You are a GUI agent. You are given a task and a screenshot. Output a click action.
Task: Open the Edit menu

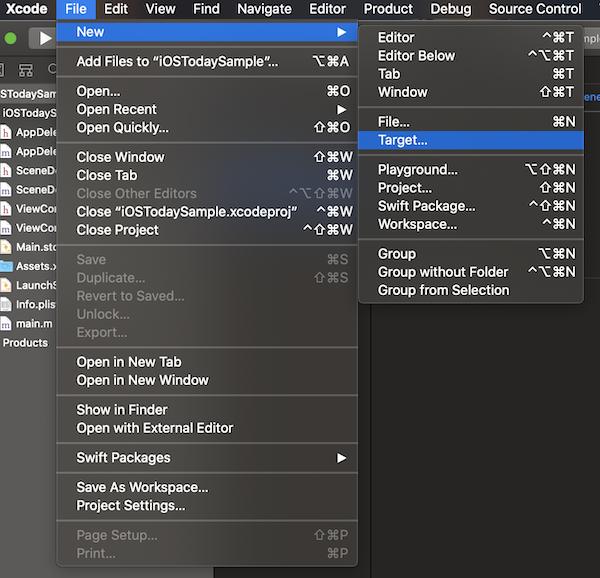[116, 9]
